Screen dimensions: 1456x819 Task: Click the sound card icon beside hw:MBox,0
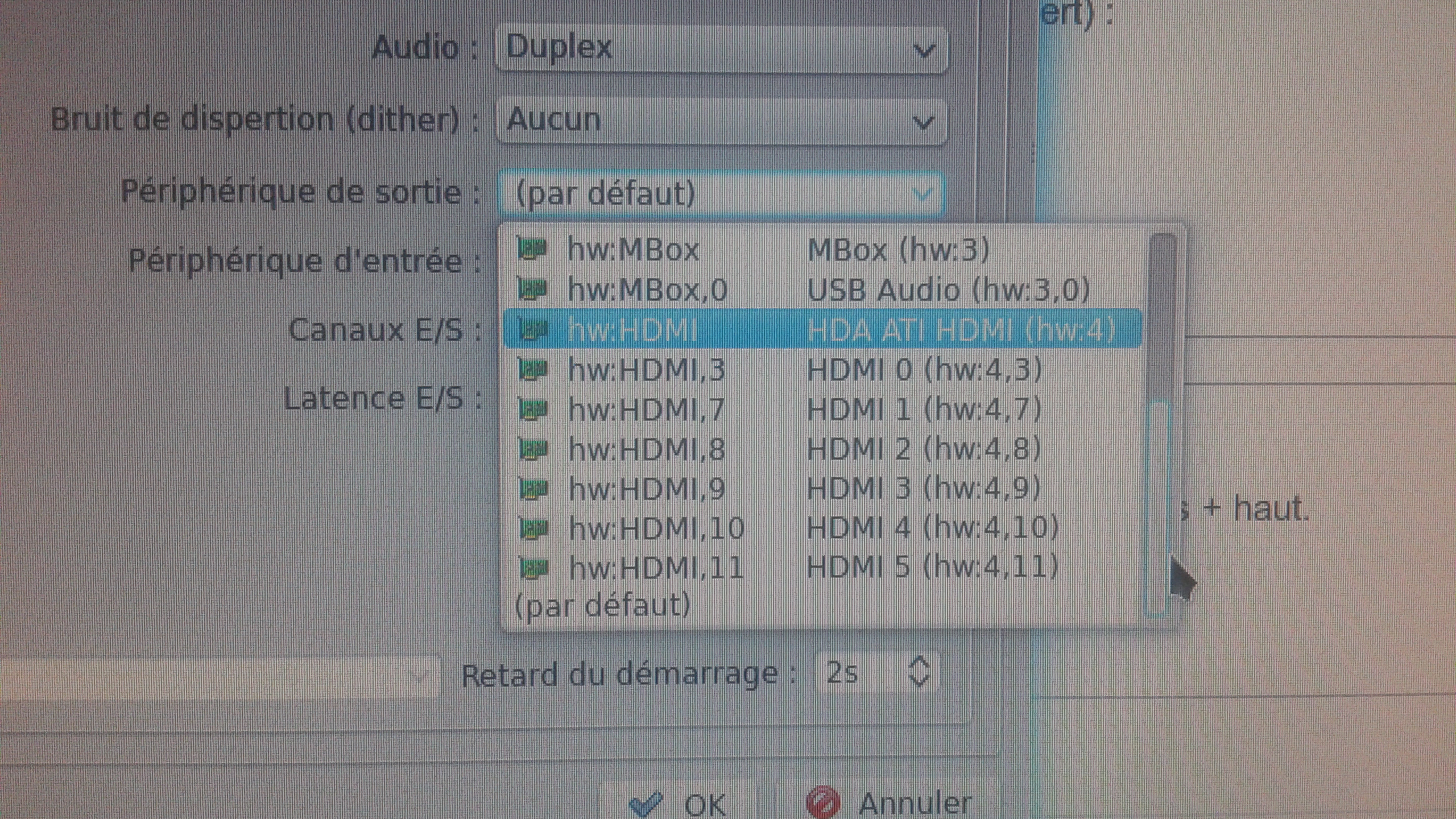click(x=532, y=289)
